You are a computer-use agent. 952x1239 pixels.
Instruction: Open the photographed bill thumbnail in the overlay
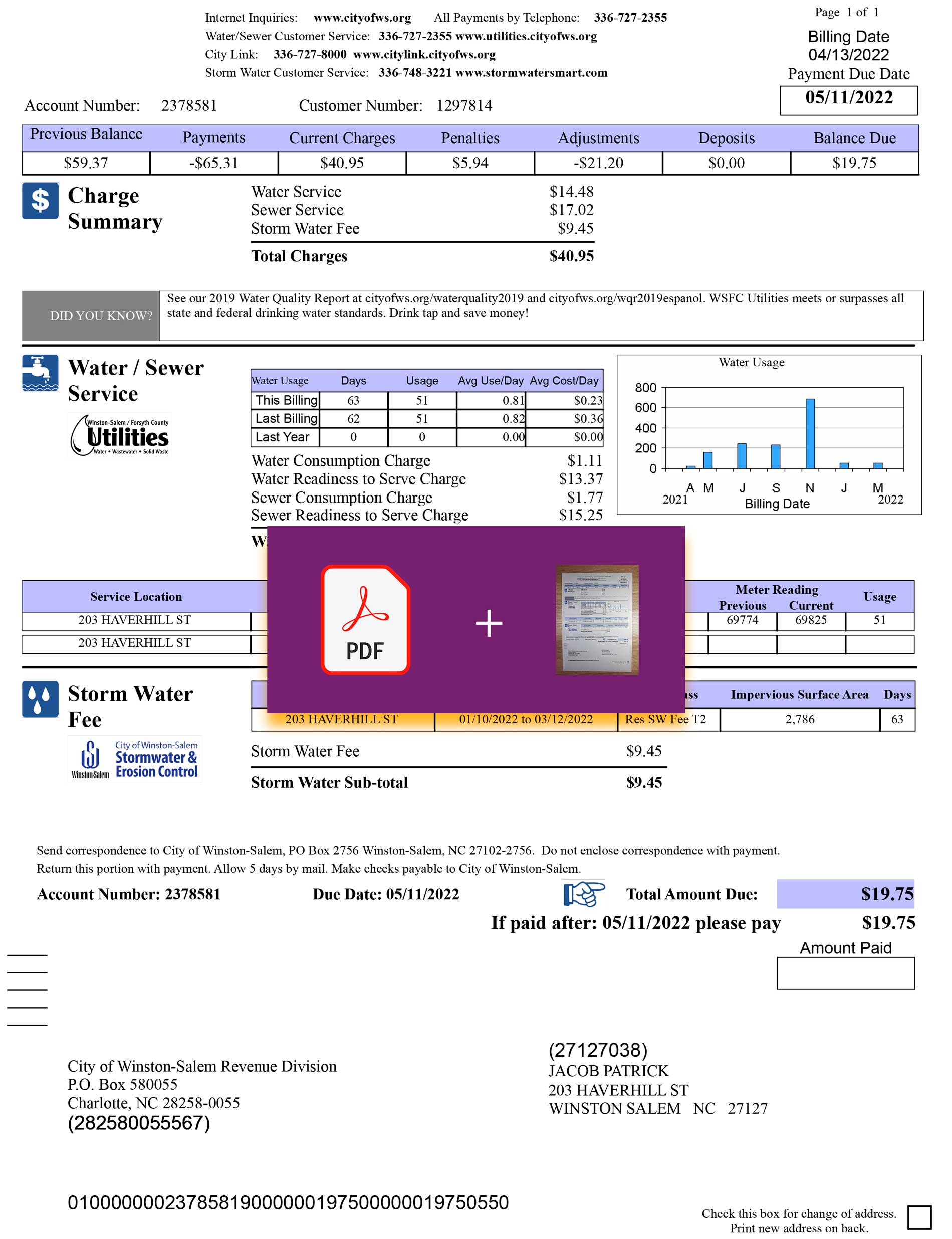(x=597, y=620)
